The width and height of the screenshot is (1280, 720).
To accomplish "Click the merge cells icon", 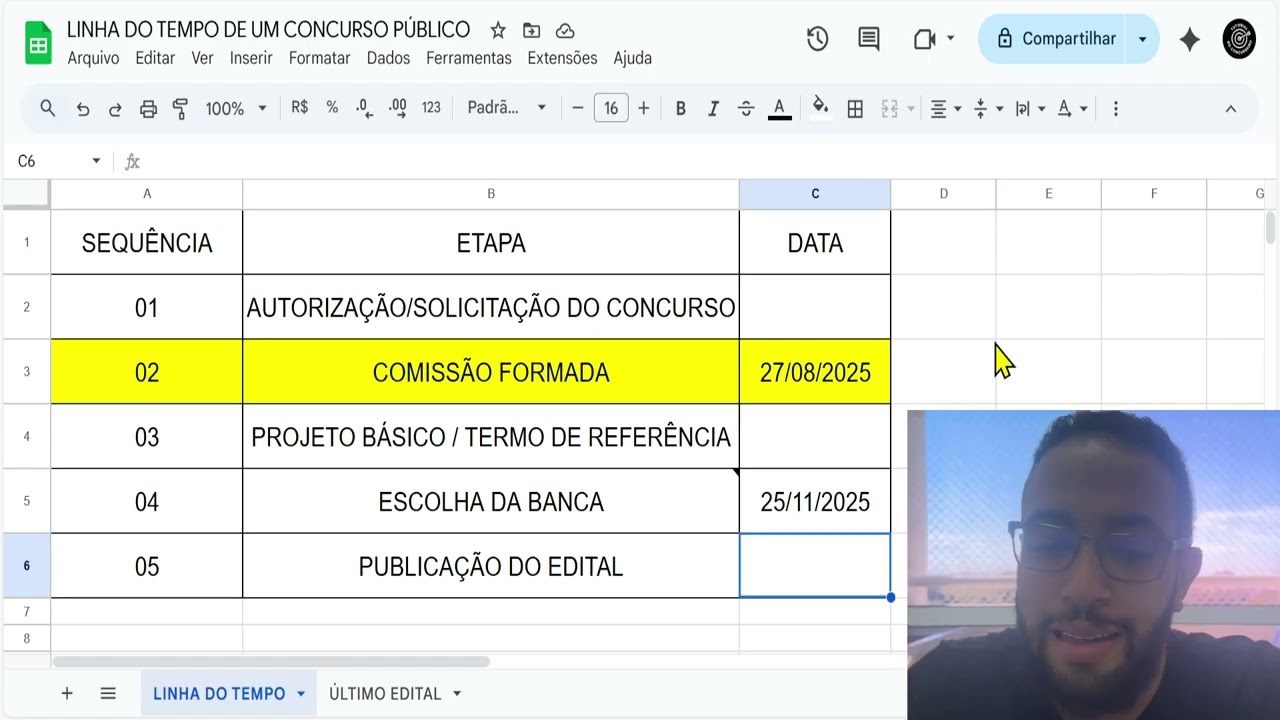I will point(889,109).
